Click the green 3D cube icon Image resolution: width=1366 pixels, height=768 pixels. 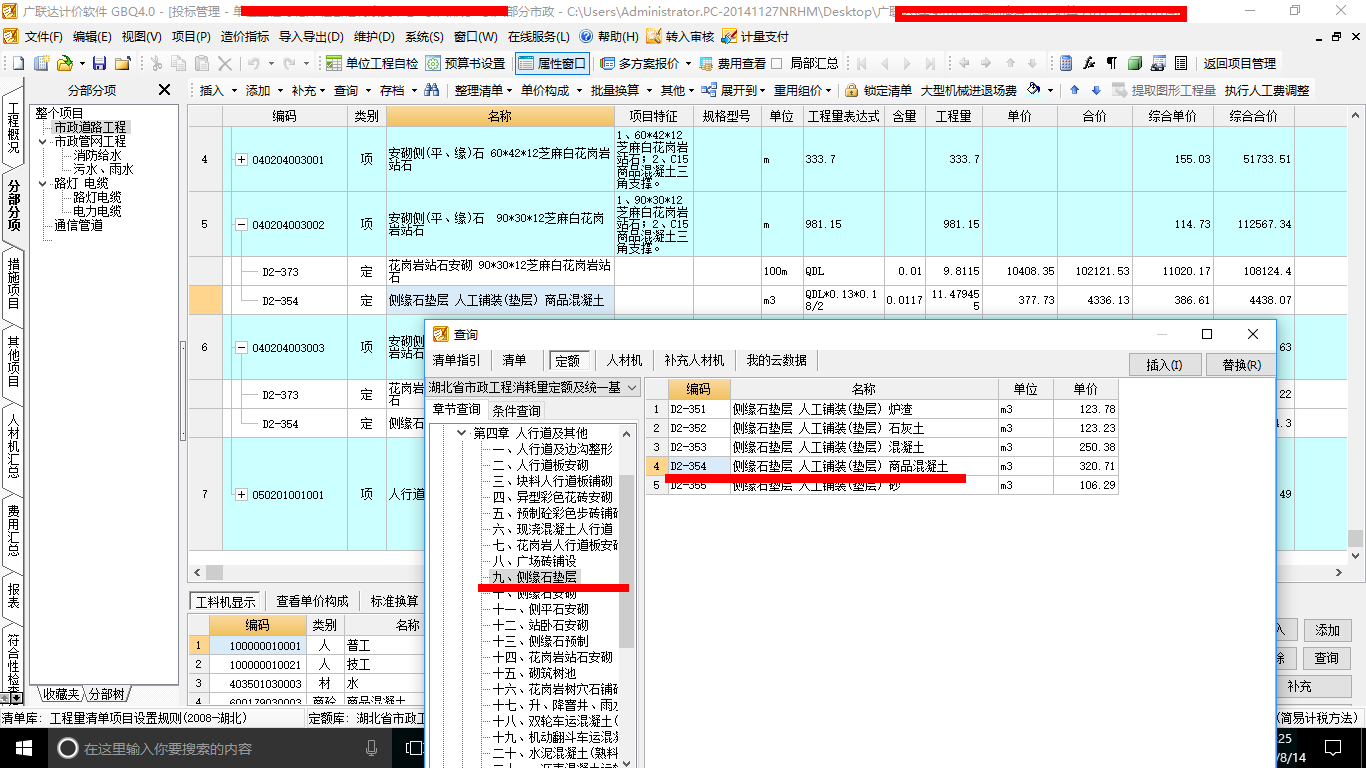1135,63
